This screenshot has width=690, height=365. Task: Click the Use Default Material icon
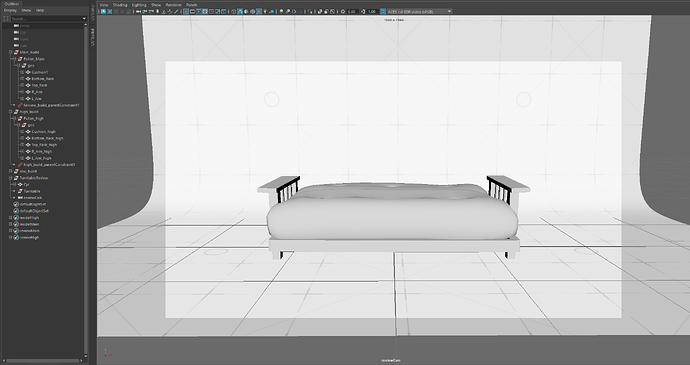(246, 11)
